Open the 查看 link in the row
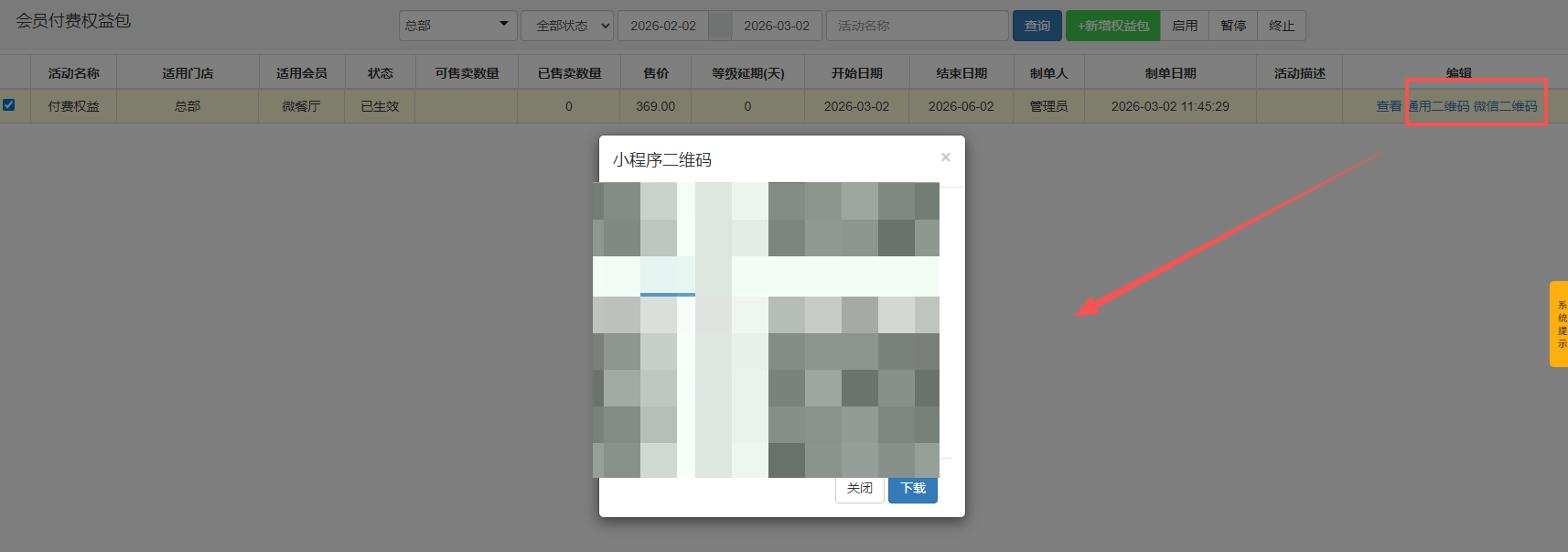The width and height of the screenshot is (1568, 552). pyautogui.click(x=1388, y=106)
